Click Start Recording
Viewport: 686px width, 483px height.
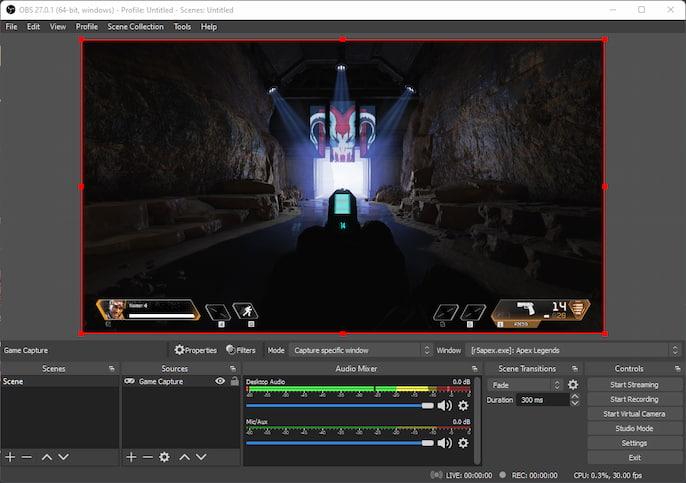[634, 399]
